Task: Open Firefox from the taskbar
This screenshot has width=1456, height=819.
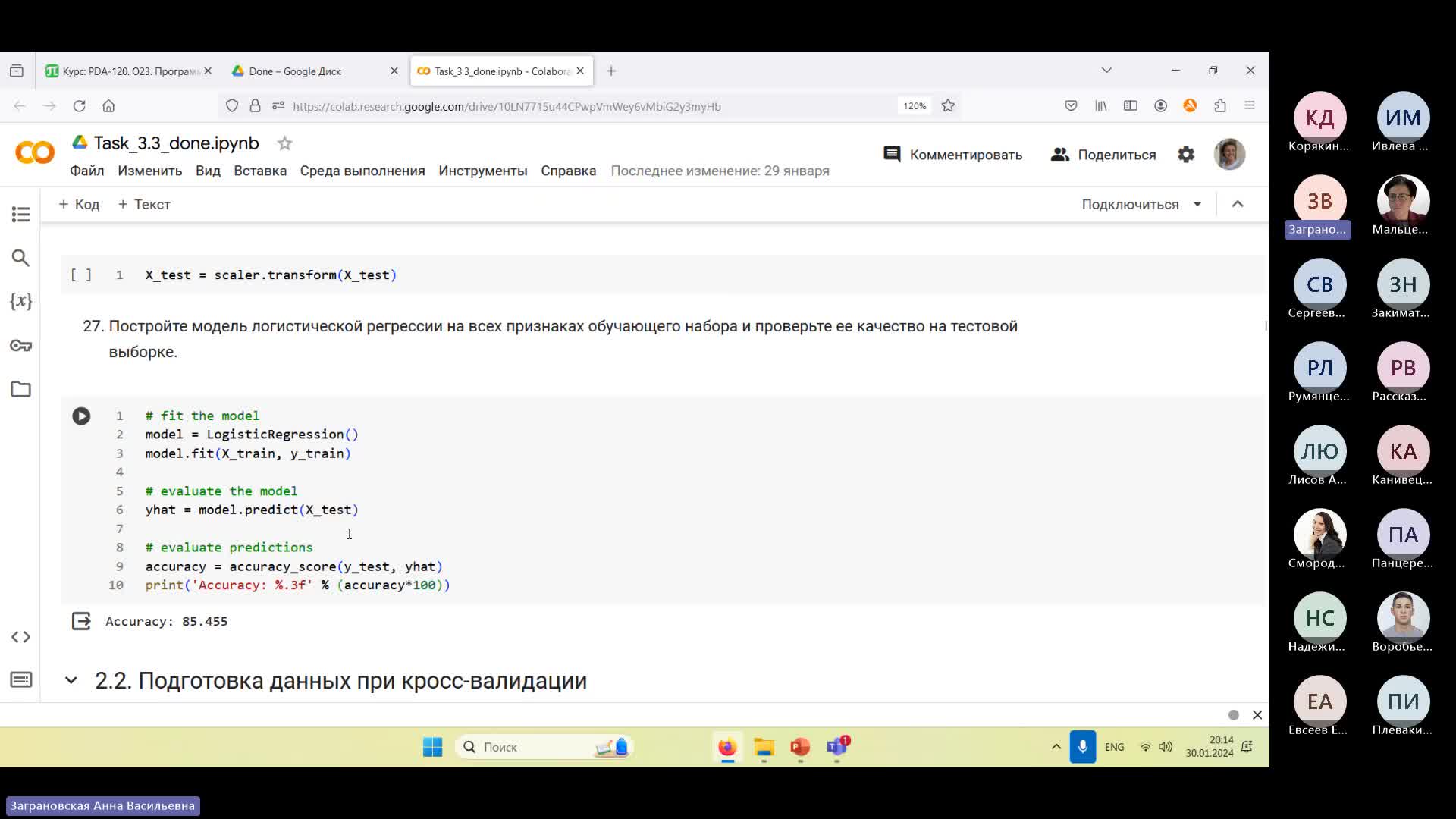Action: (727, 747)
